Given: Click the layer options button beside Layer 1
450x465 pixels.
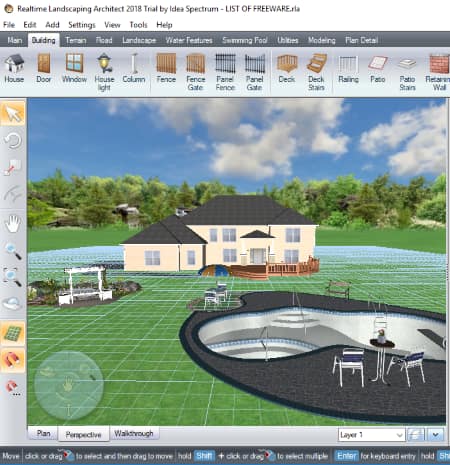Looking at the screenshot, I should [x=416, y=435].
